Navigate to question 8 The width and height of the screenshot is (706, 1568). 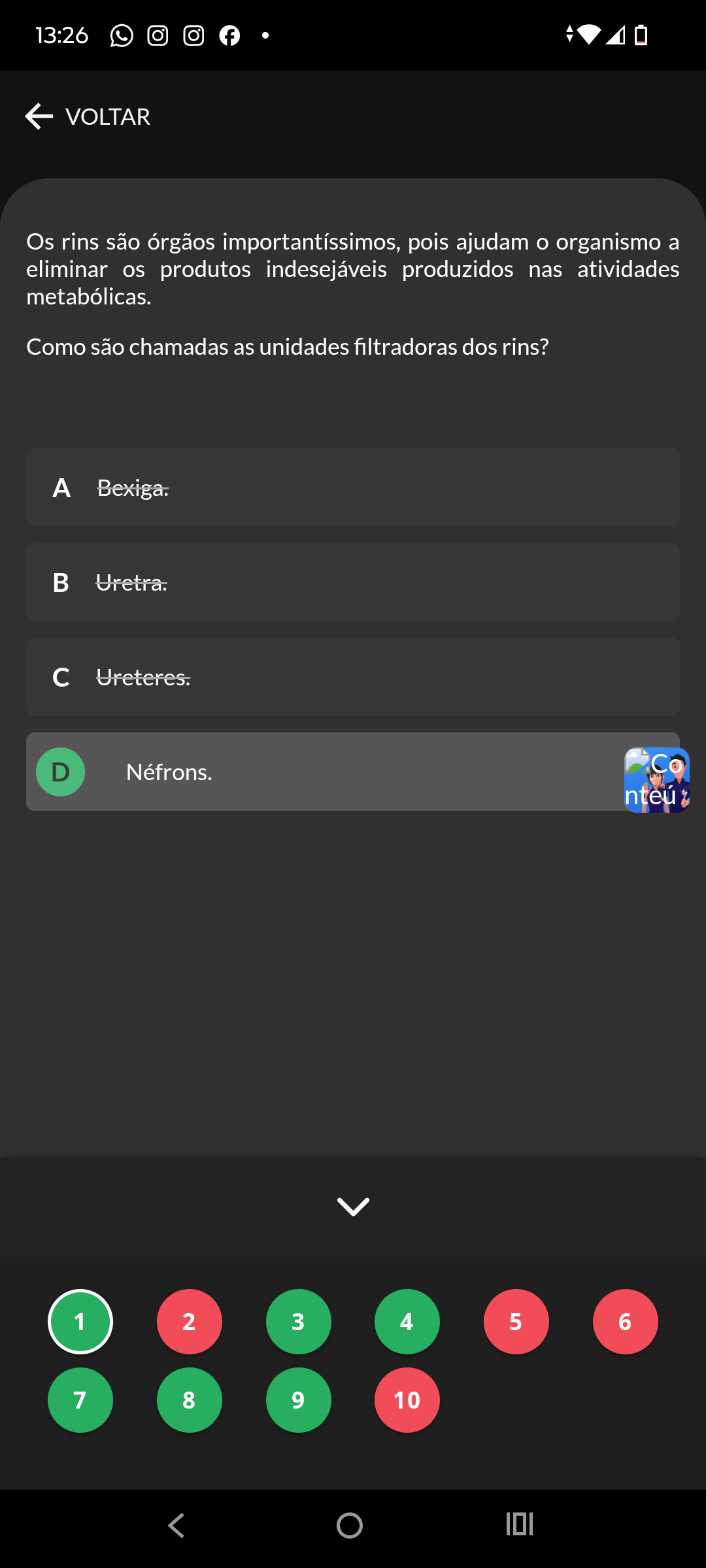[x=190, y=1400]
